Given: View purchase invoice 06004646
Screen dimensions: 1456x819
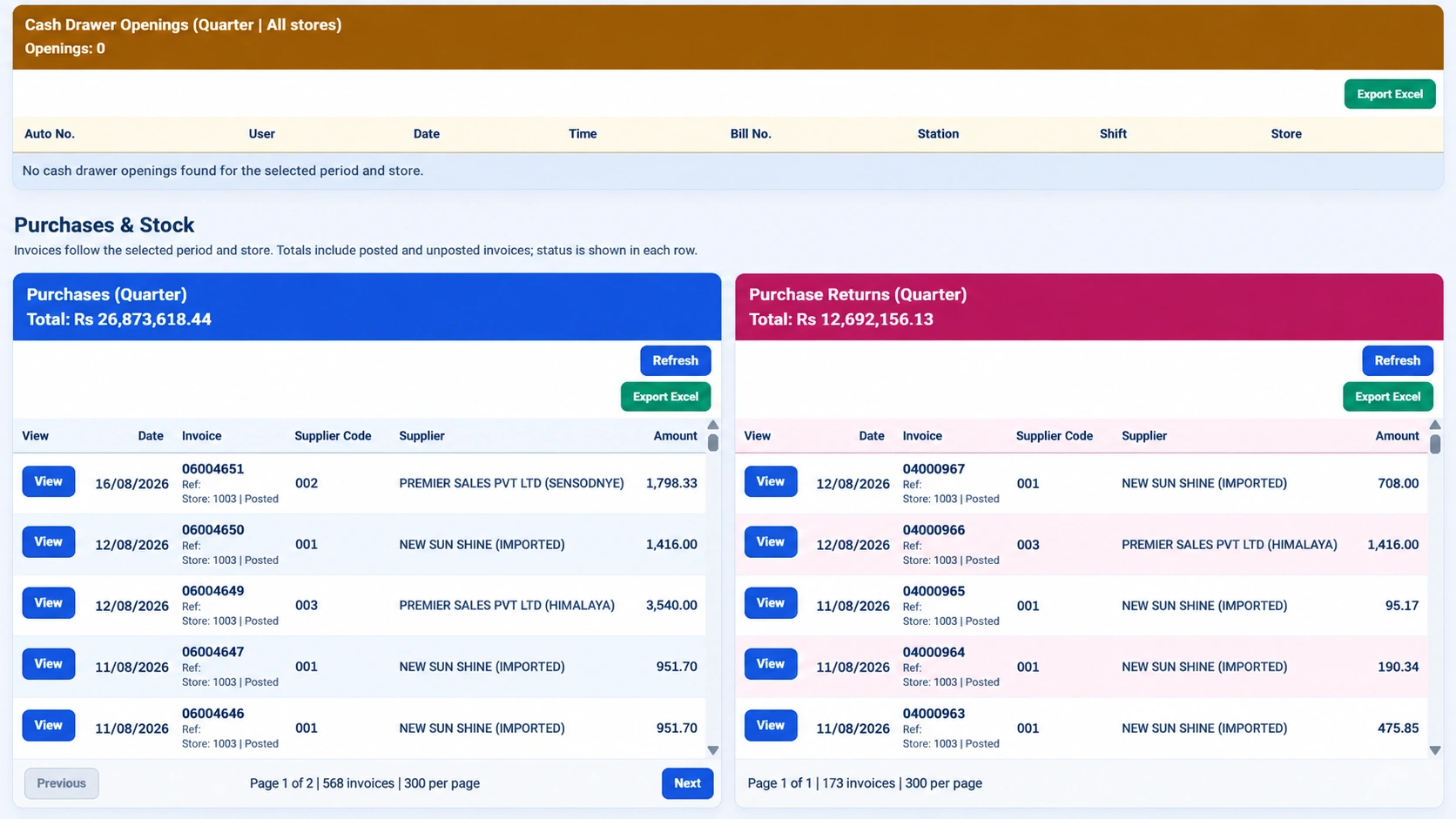Looking at the screenshot, I should click(48, 725).
